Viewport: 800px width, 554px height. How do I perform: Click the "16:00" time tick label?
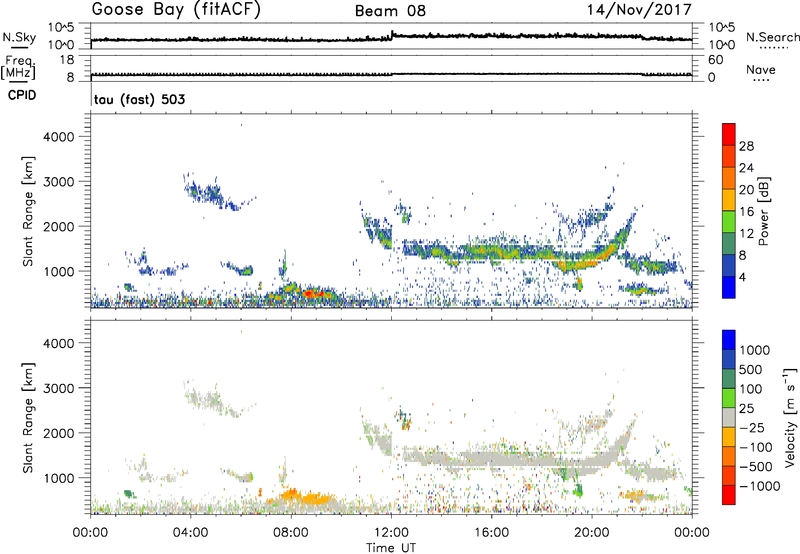pyautogui.click(x=491, y=533)
